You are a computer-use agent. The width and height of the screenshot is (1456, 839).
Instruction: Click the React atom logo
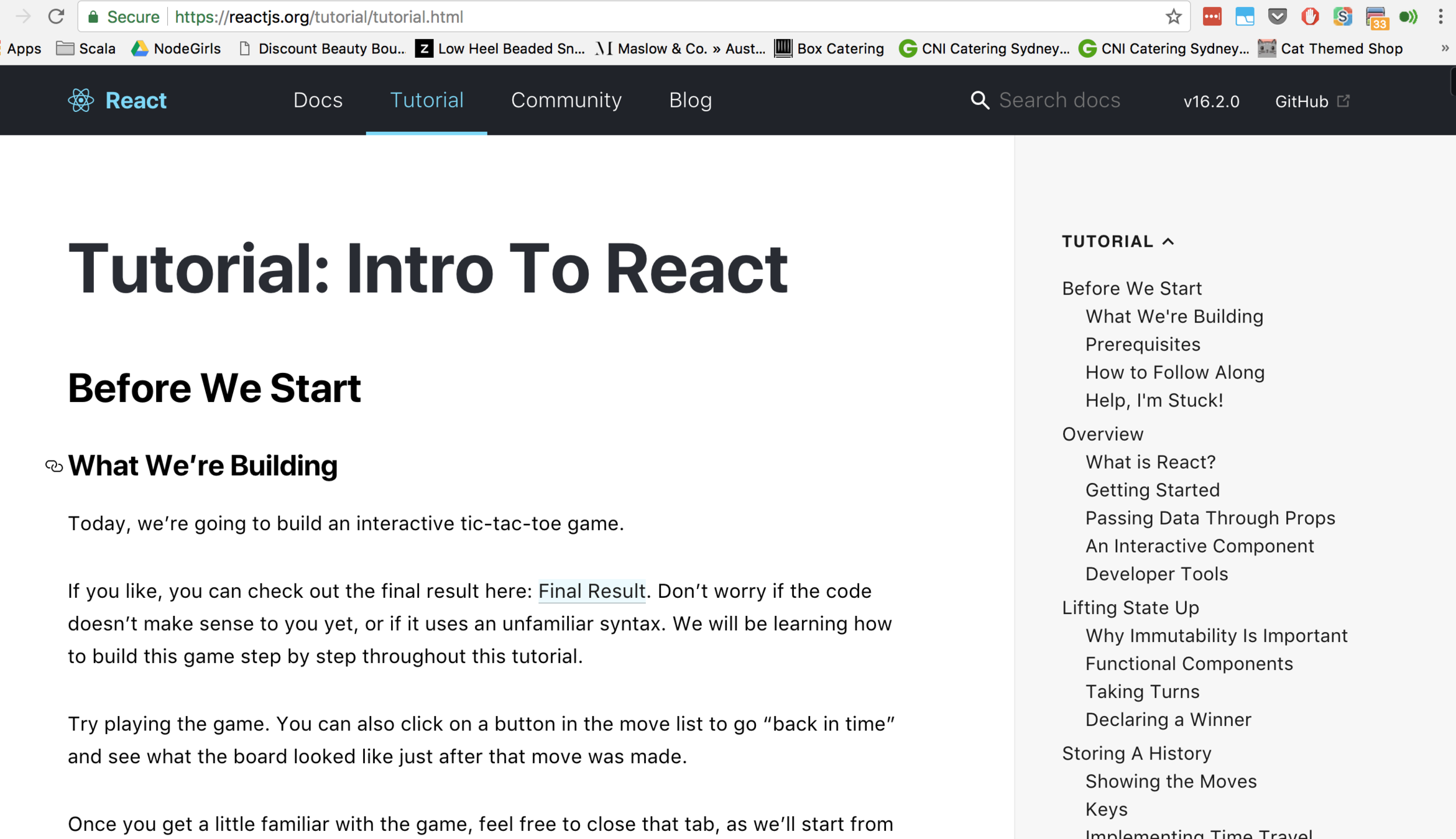[81, 101]
